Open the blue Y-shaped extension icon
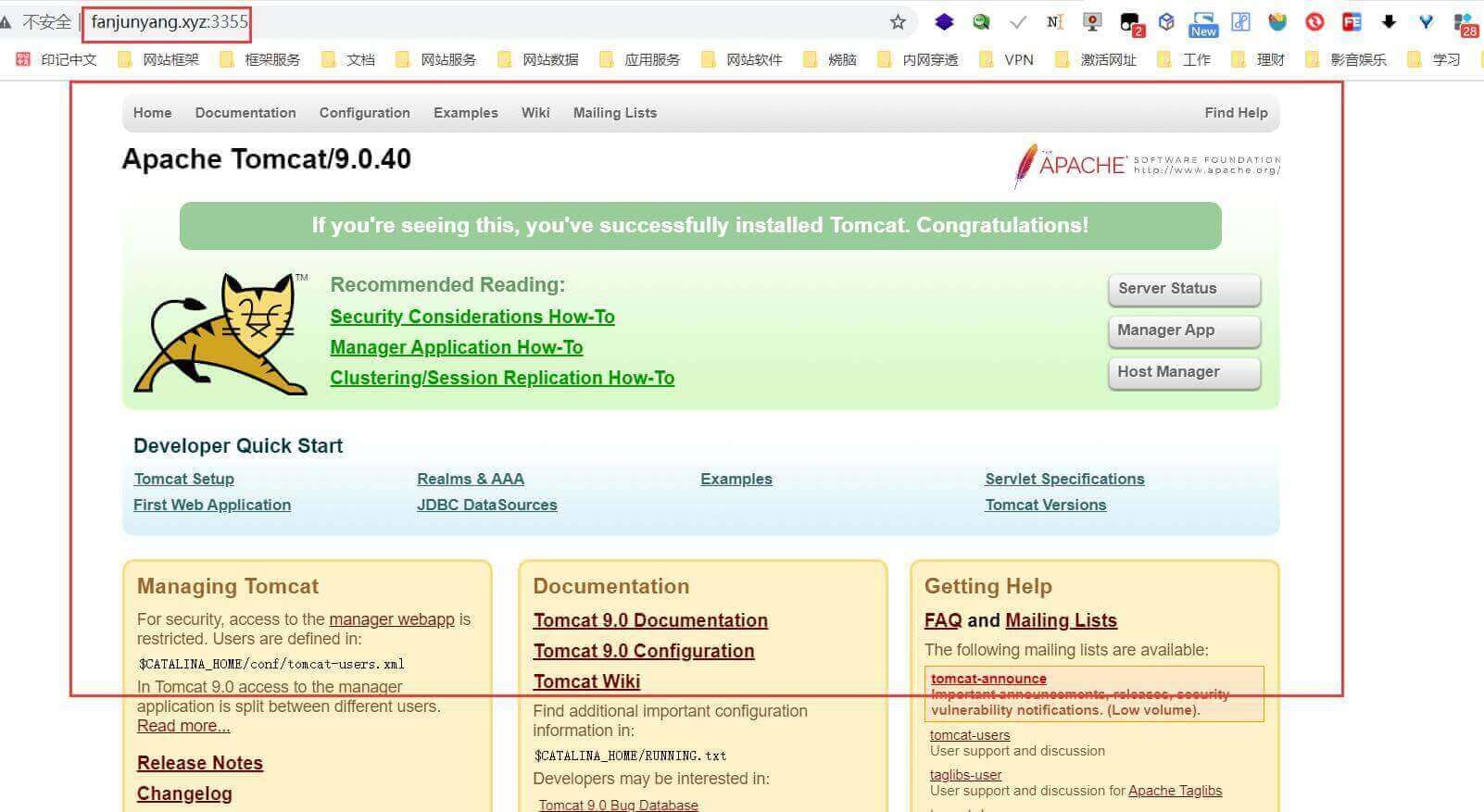Image resolution: width=1484 pixels, height=812 pixels. (x=1426, y=22)
